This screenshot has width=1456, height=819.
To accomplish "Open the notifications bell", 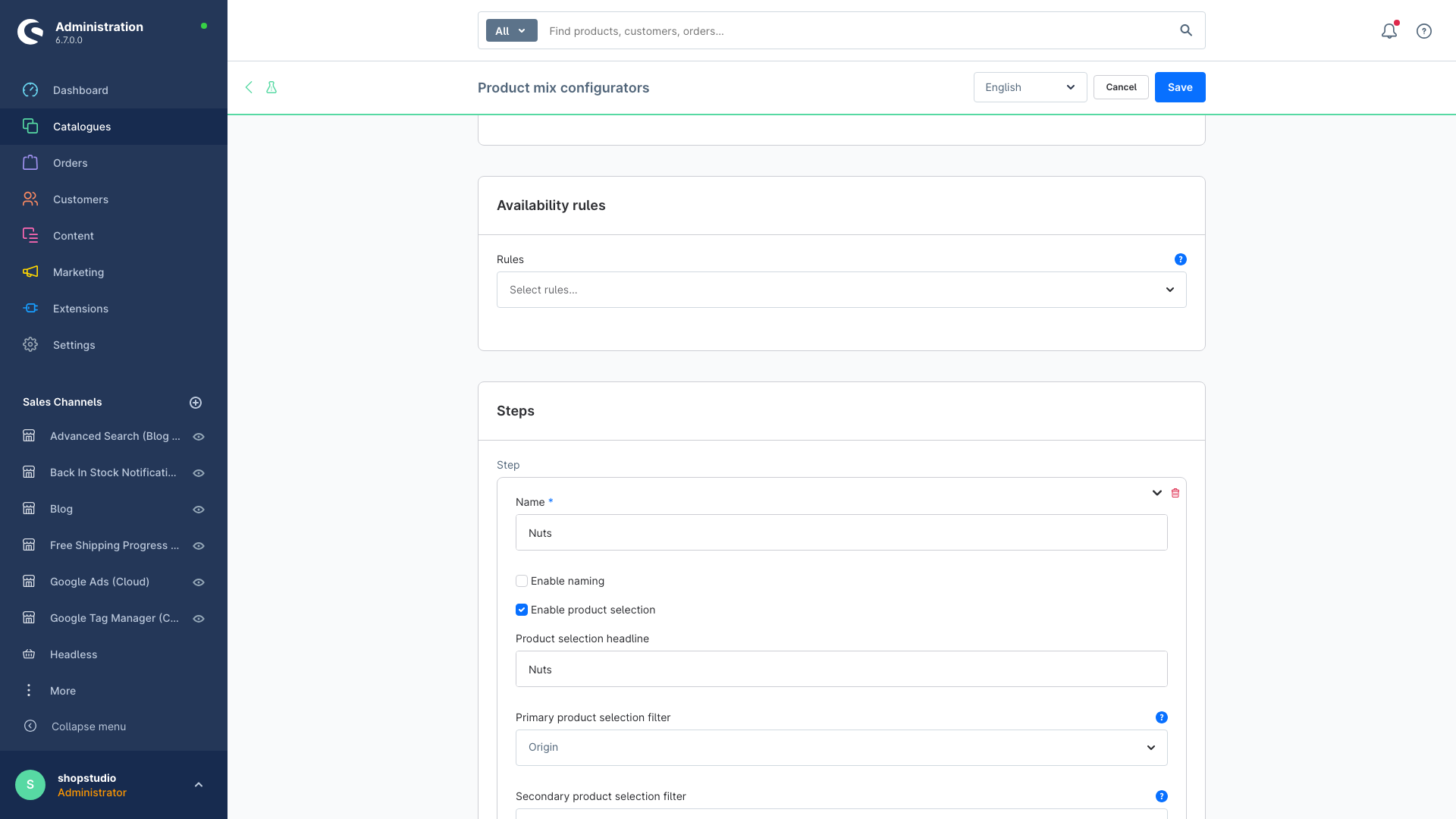I will 1389,31.
